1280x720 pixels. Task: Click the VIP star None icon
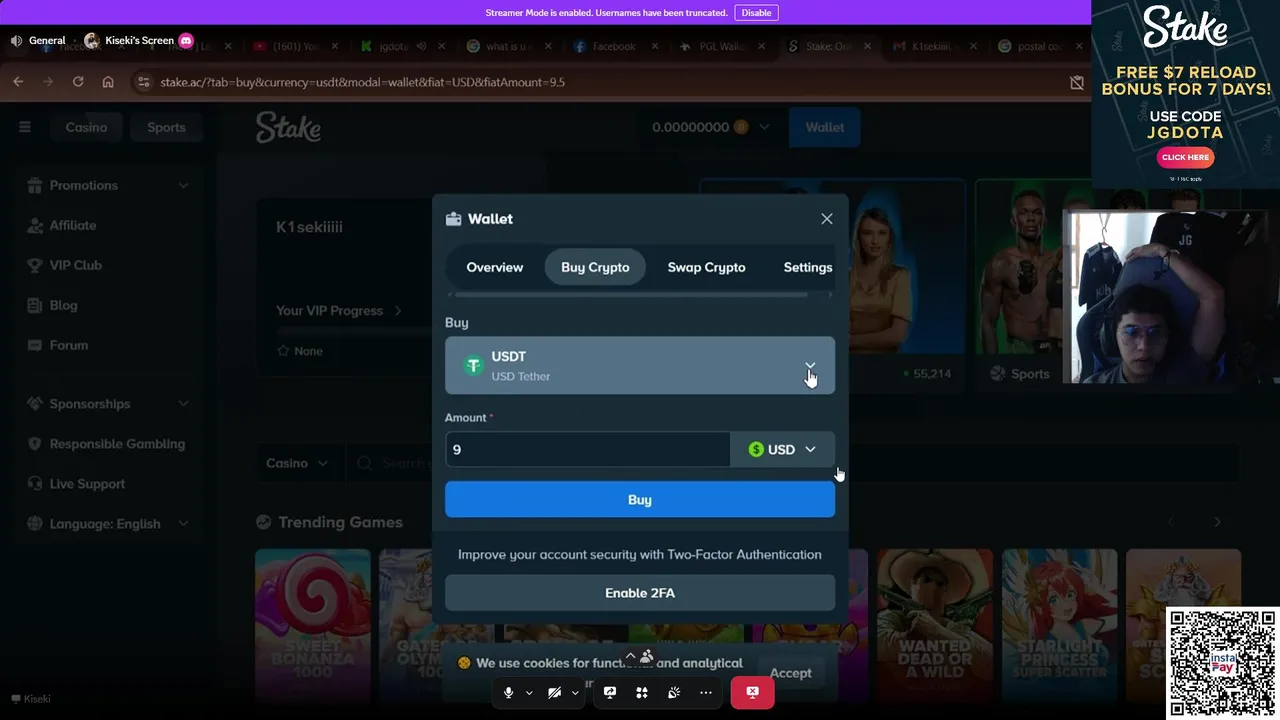pyautogui.click(x=283, y=351)
